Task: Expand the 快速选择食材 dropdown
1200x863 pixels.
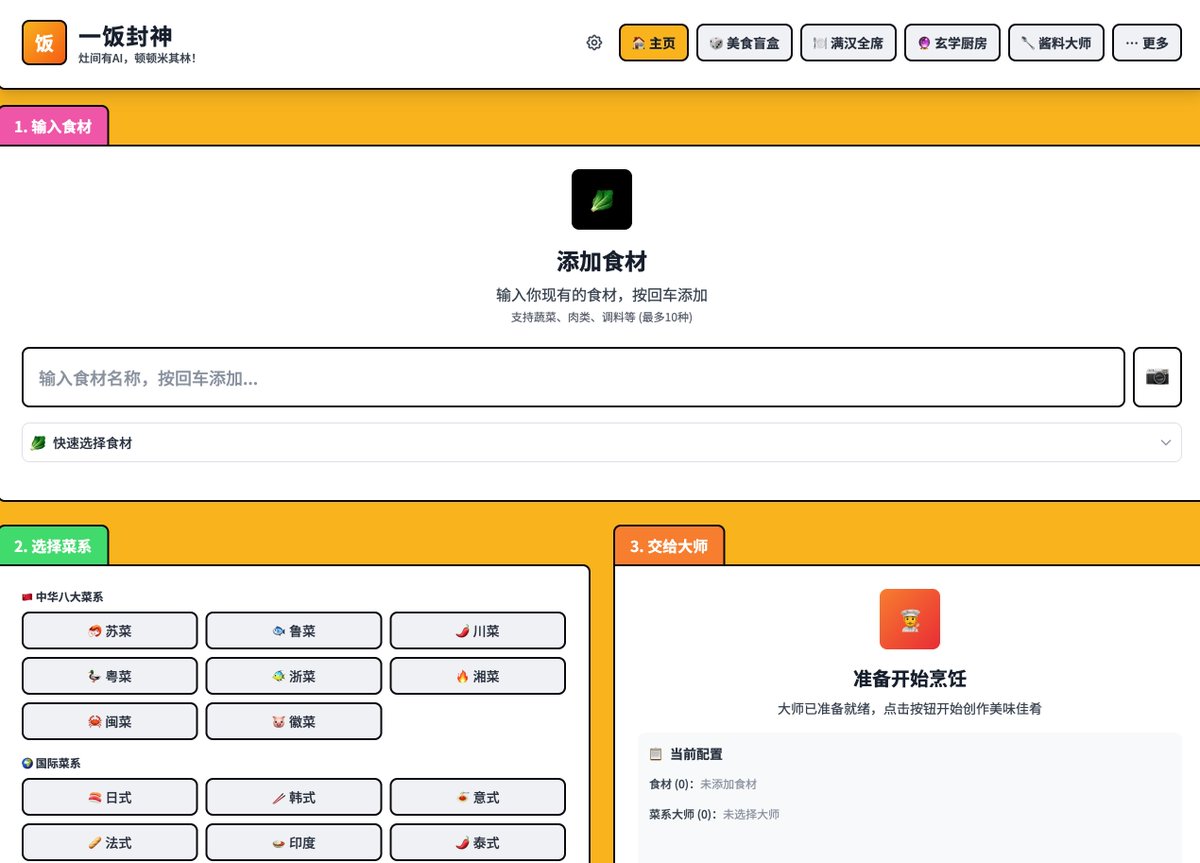Action: 601,442
